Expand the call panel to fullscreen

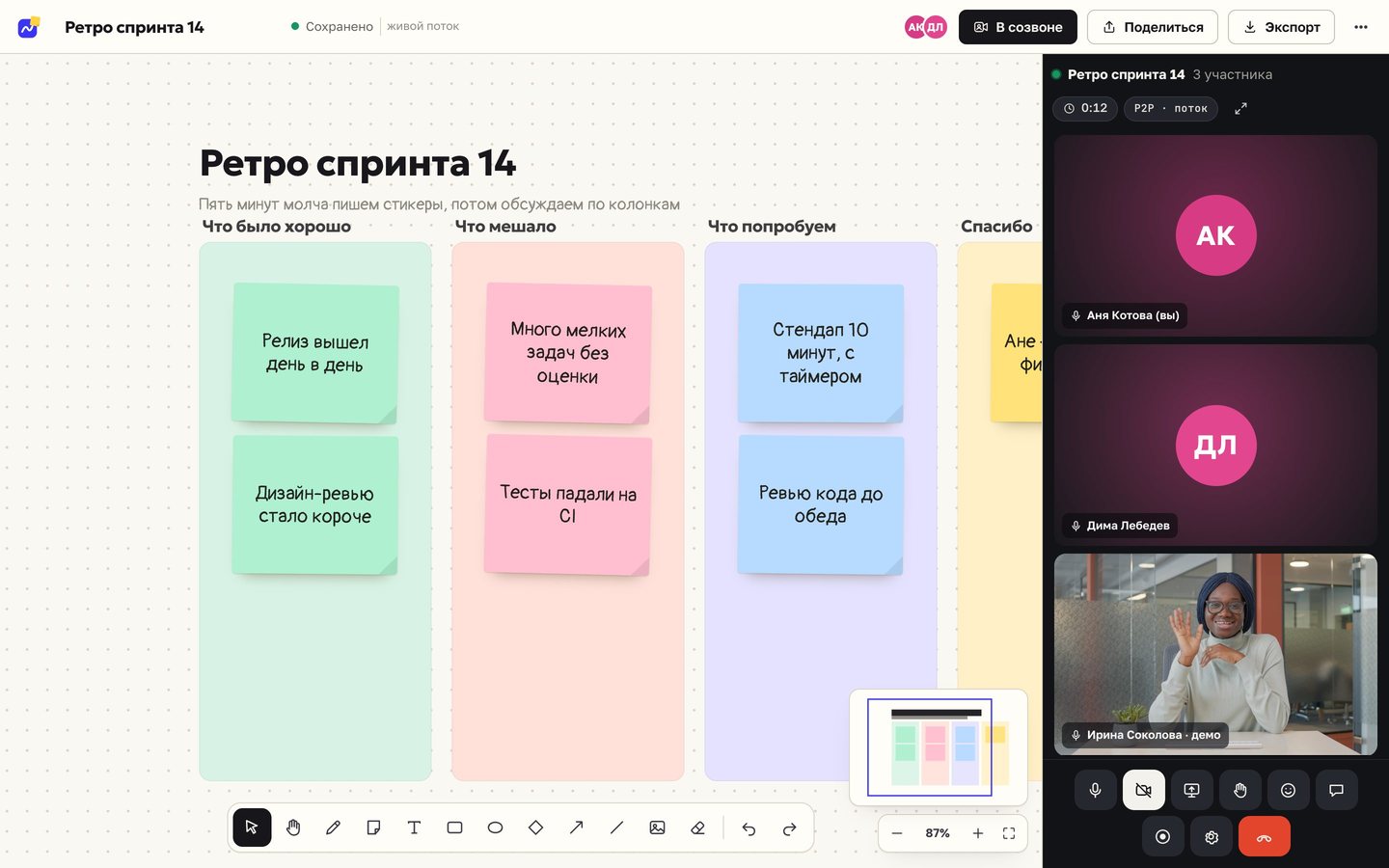coord(1241,108)
